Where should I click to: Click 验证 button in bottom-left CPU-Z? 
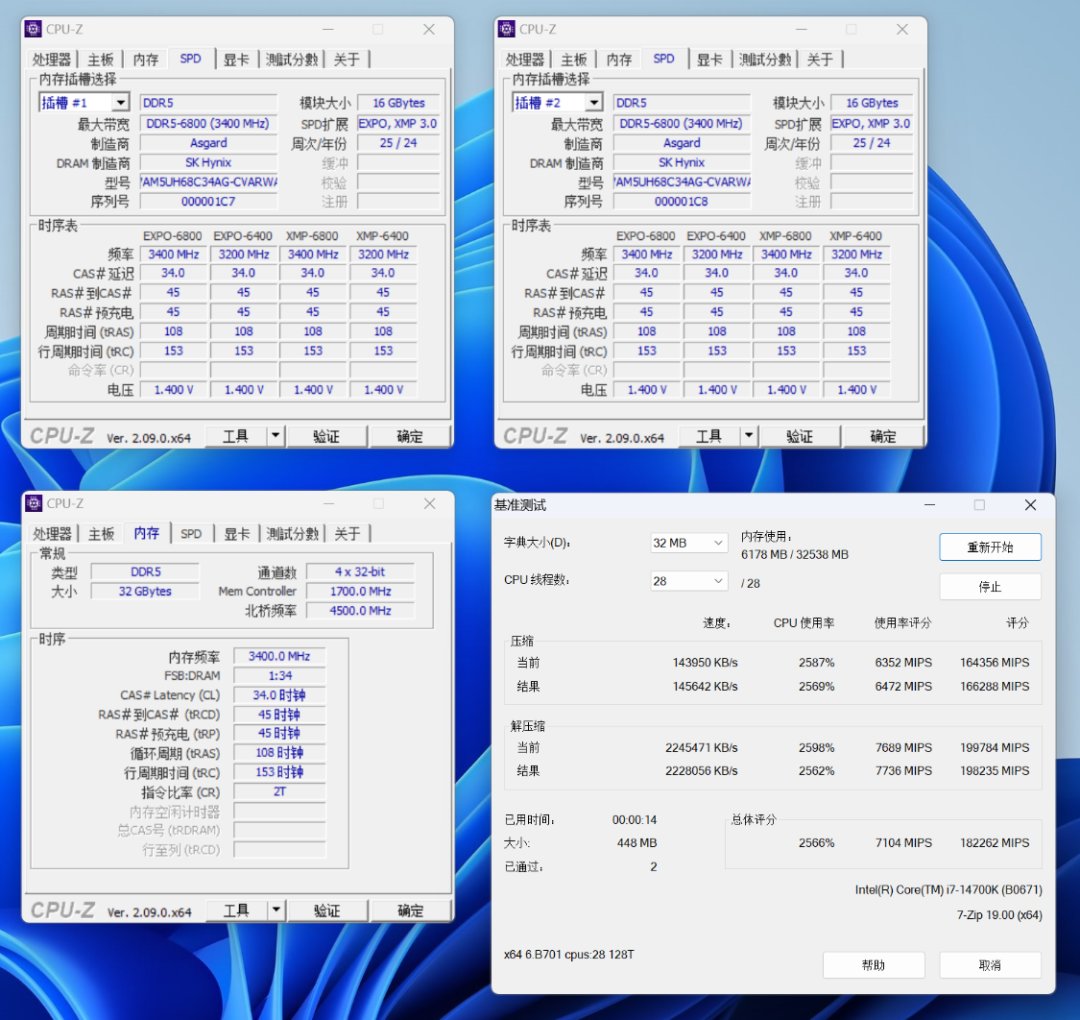[x=327, y=910]
